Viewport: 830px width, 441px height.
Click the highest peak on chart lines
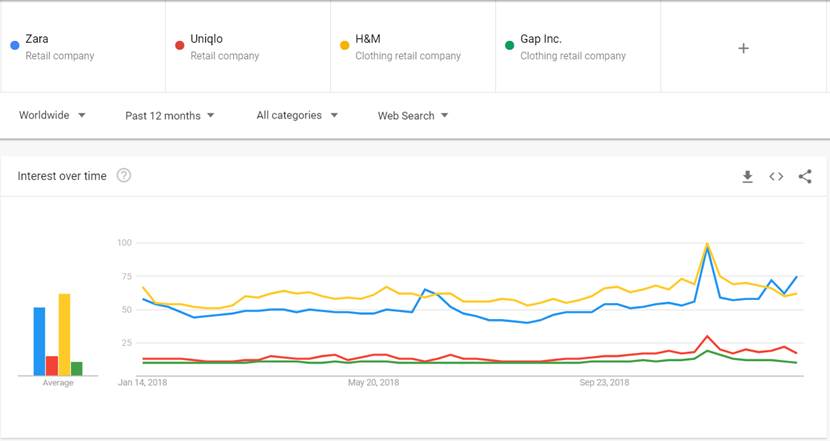pos(708,244)
